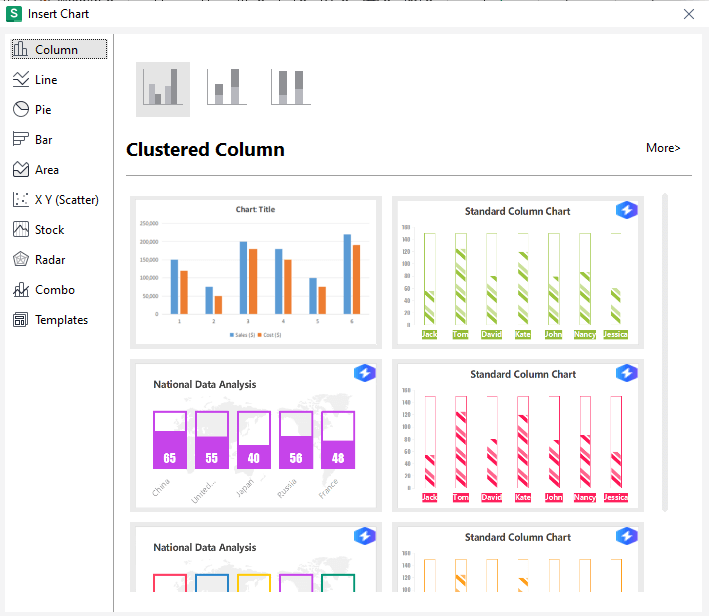Click the Stock chart sidebar icon
The width and height of the screenshot is (709, 616).
[x=21, y=229]
